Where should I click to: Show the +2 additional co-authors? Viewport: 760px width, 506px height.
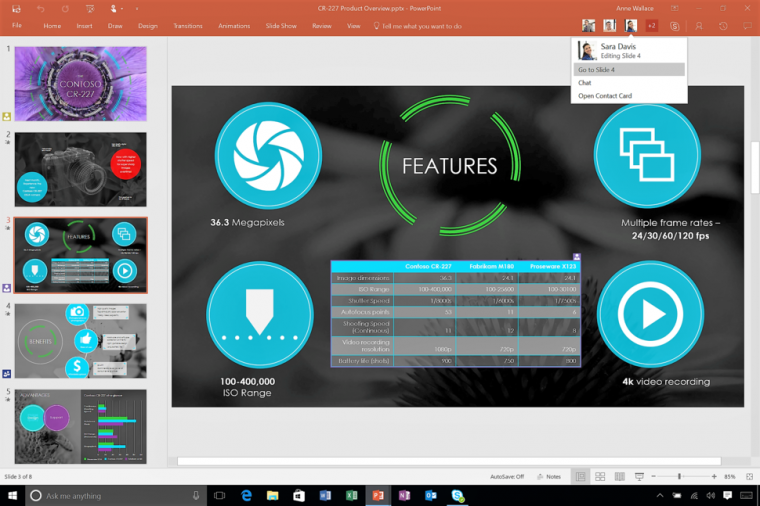click(652, 26)
